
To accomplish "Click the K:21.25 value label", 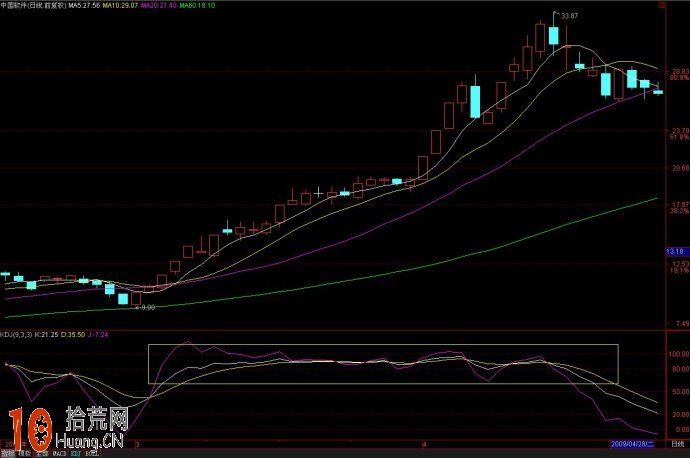I will [x=47, y=334].
